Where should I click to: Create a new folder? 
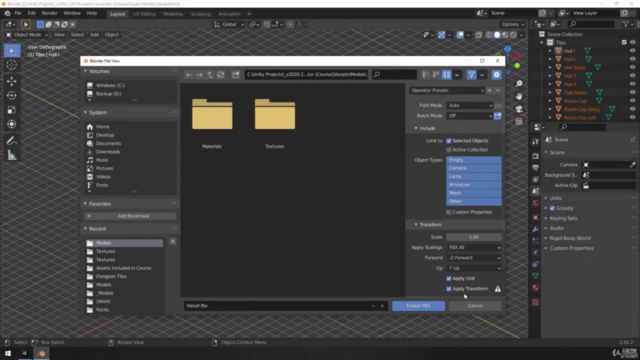[236, 75]
